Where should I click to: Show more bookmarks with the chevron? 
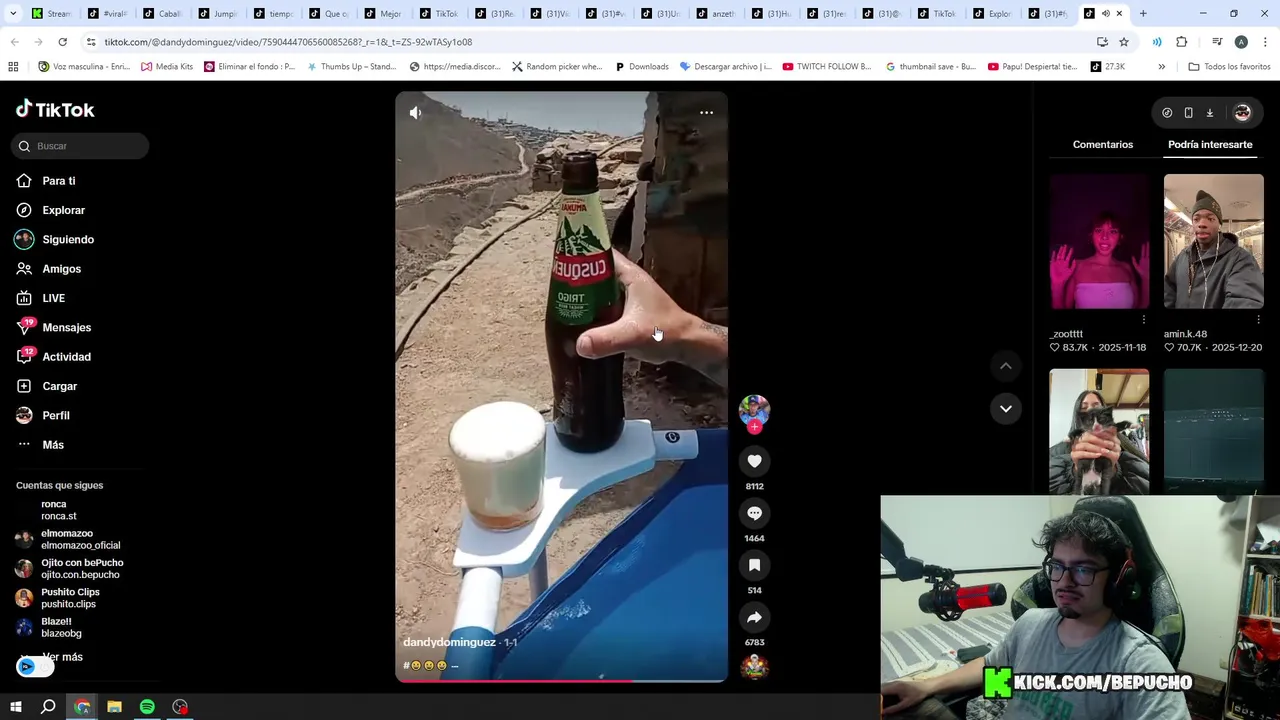coord(1161,66)
